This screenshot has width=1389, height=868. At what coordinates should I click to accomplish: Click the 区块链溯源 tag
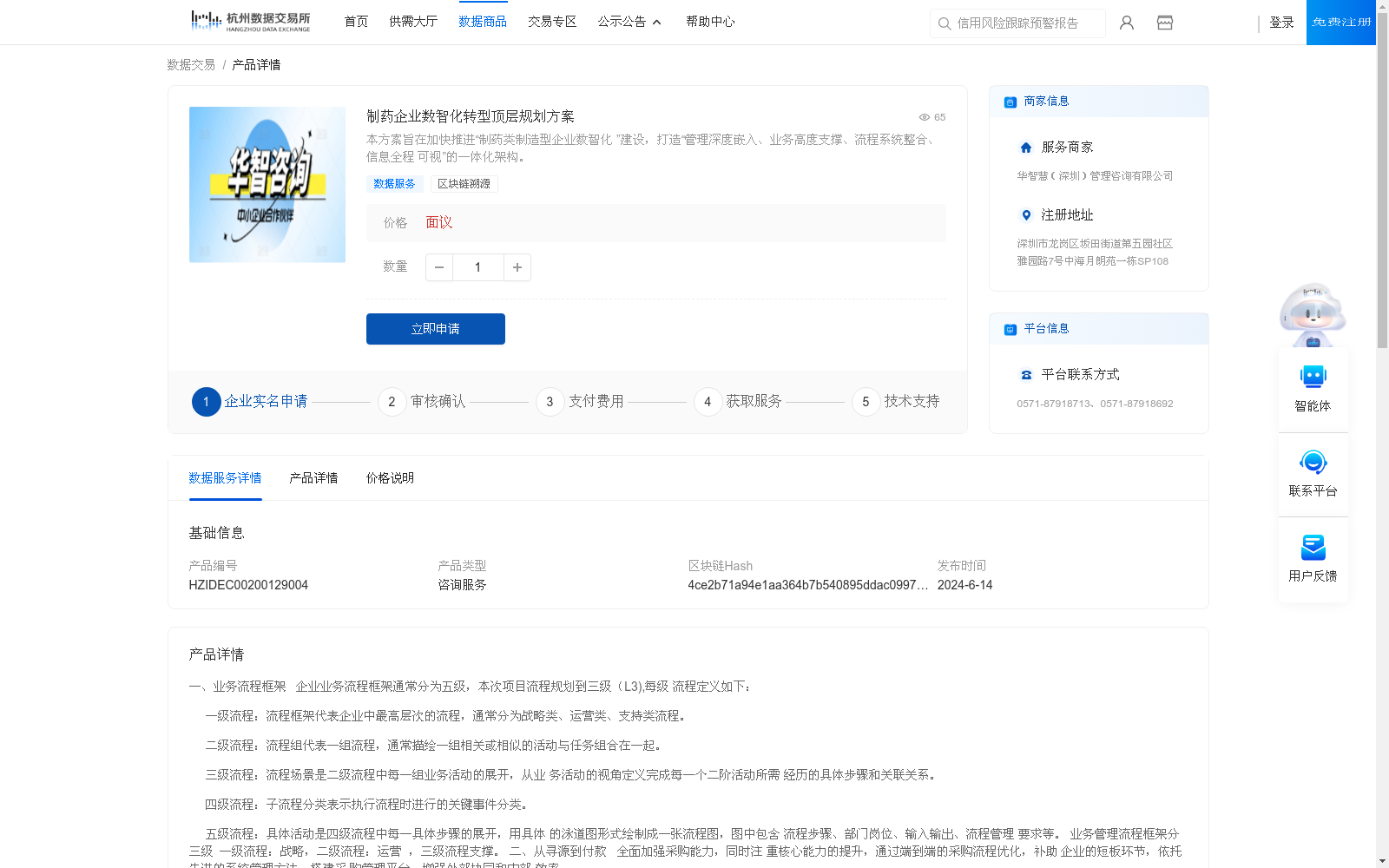(464, 184)
